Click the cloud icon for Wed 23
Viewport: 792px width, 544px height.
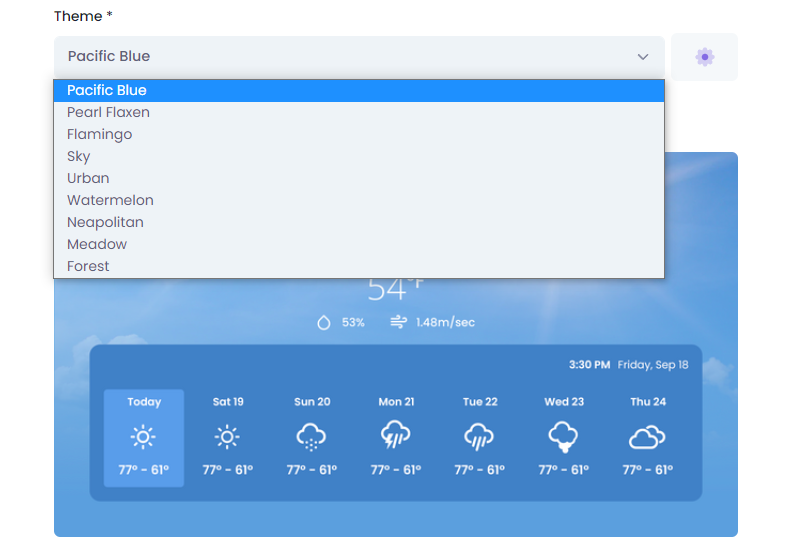(x=563, y=437)
